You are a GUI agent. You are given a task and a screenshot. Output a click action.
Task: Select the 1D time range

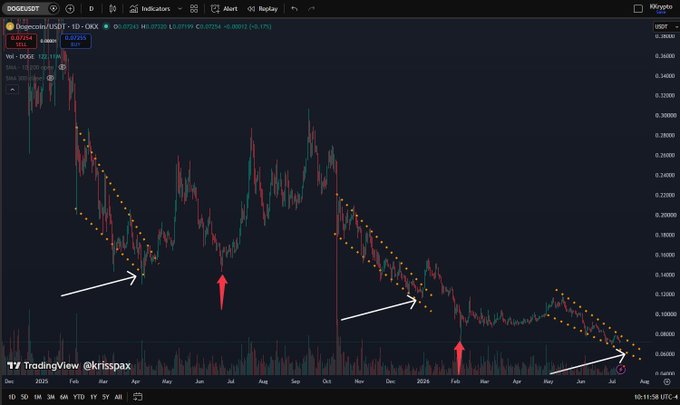12,397
